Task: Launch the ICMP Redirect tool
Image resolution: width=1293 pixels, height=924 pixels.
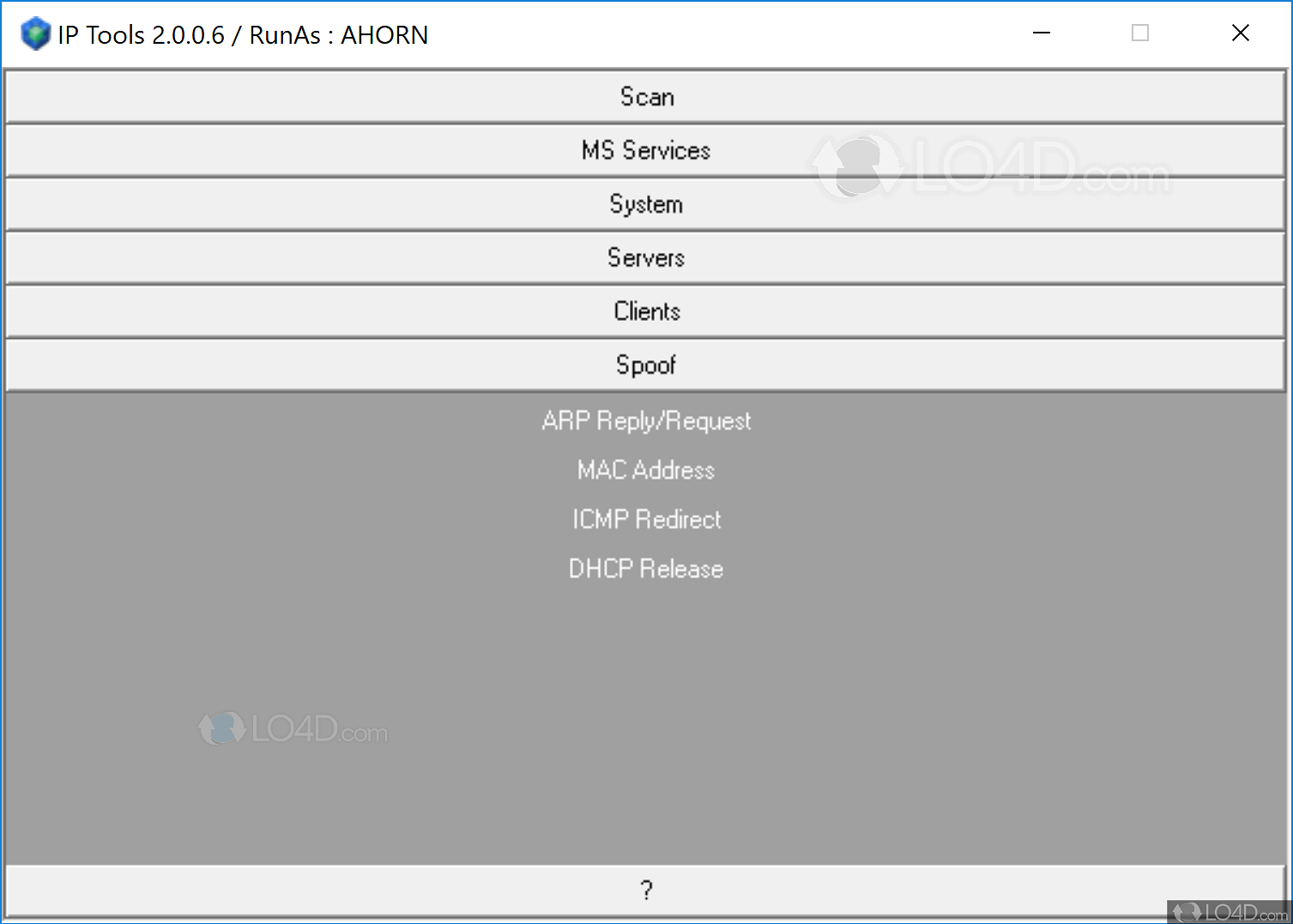Action: [x=646, y=519]
